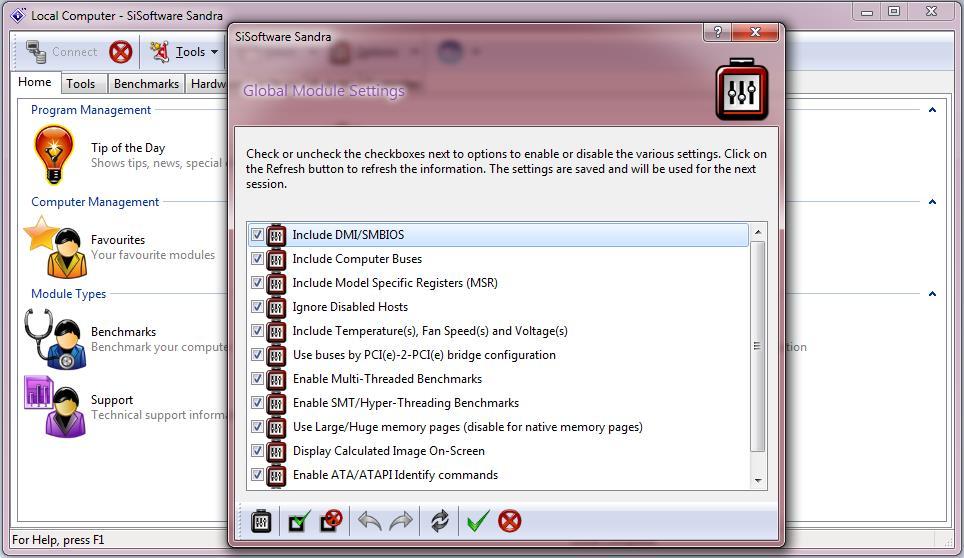Click the check-all green checkbox toolbar icon

point(299,521)
